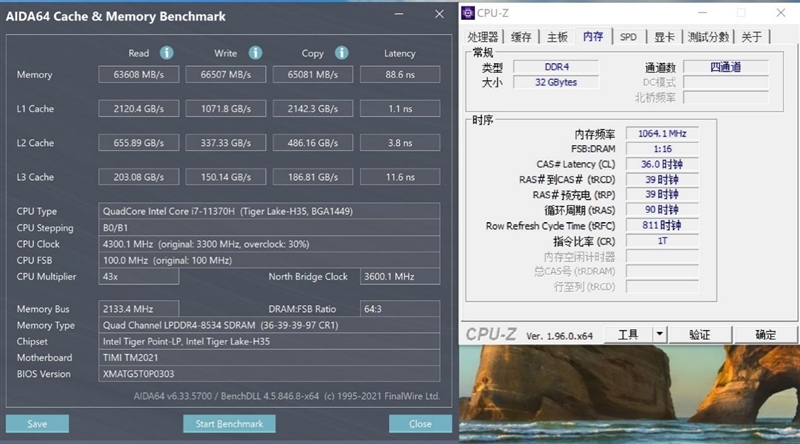This screenshot has width=800, height=444.
Task: Click the 四通道 channel field in CPU-Z
Action: [726, 67]
